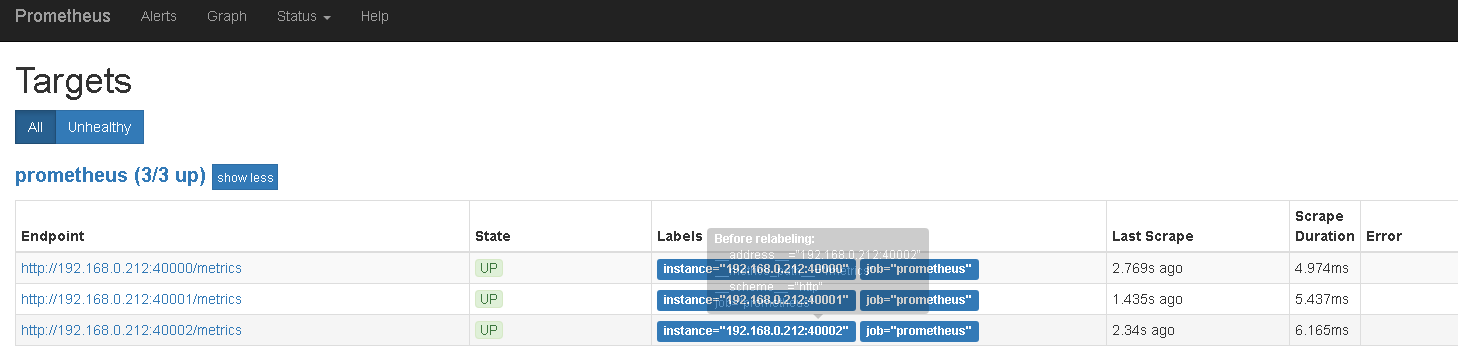Open http://192.168.0.212:40001/metrics endpoint
This screenshot has width=1458, height=363.
tap(131, 299)
